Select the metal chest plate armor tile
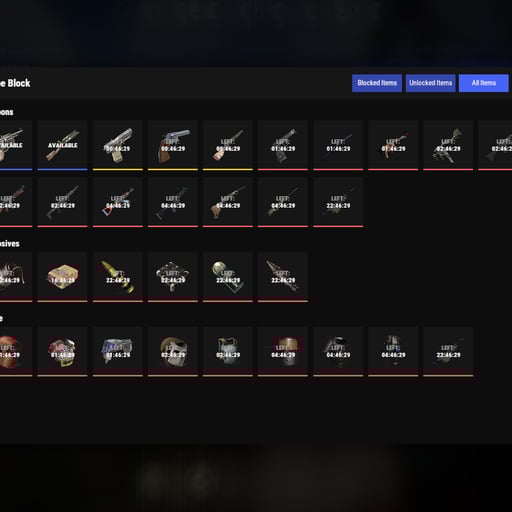The width and height of the screenshot is (512, 512). [228, 352]
